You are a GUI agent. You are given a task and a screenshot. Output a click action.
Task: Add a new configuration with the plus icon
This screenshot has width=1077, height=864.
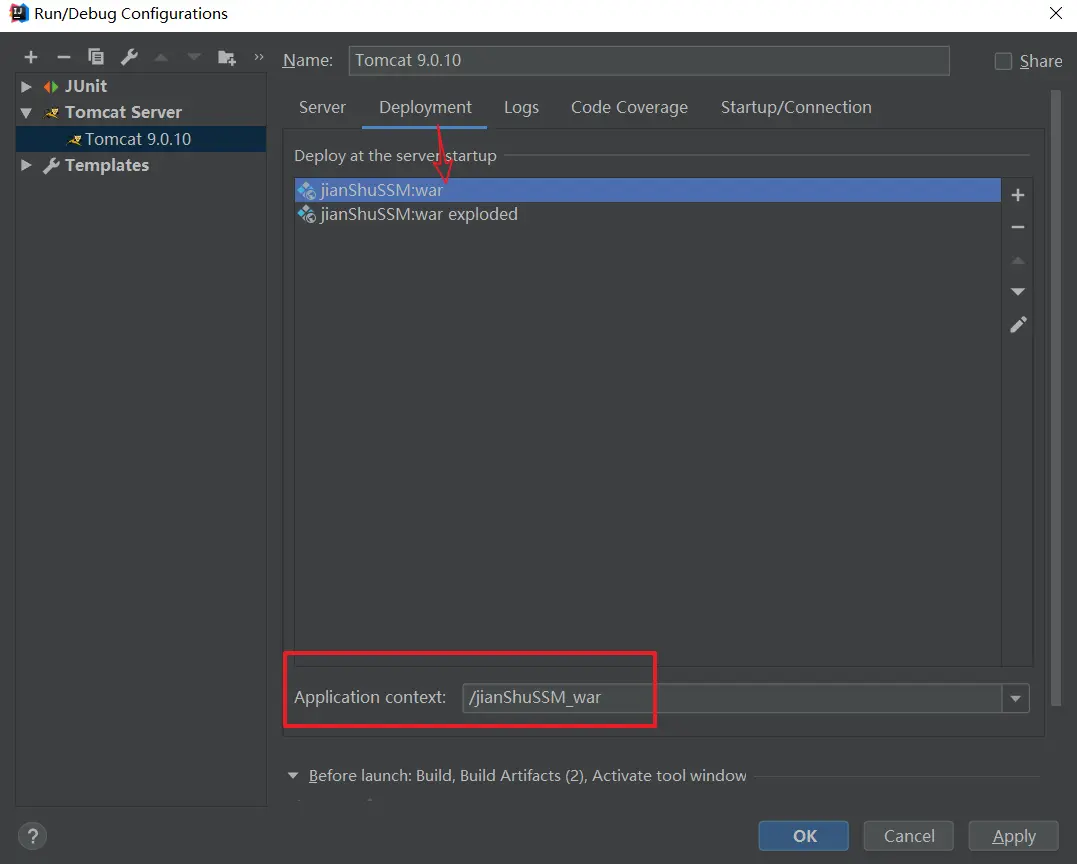pyautogui.click(x=31, y=57)
